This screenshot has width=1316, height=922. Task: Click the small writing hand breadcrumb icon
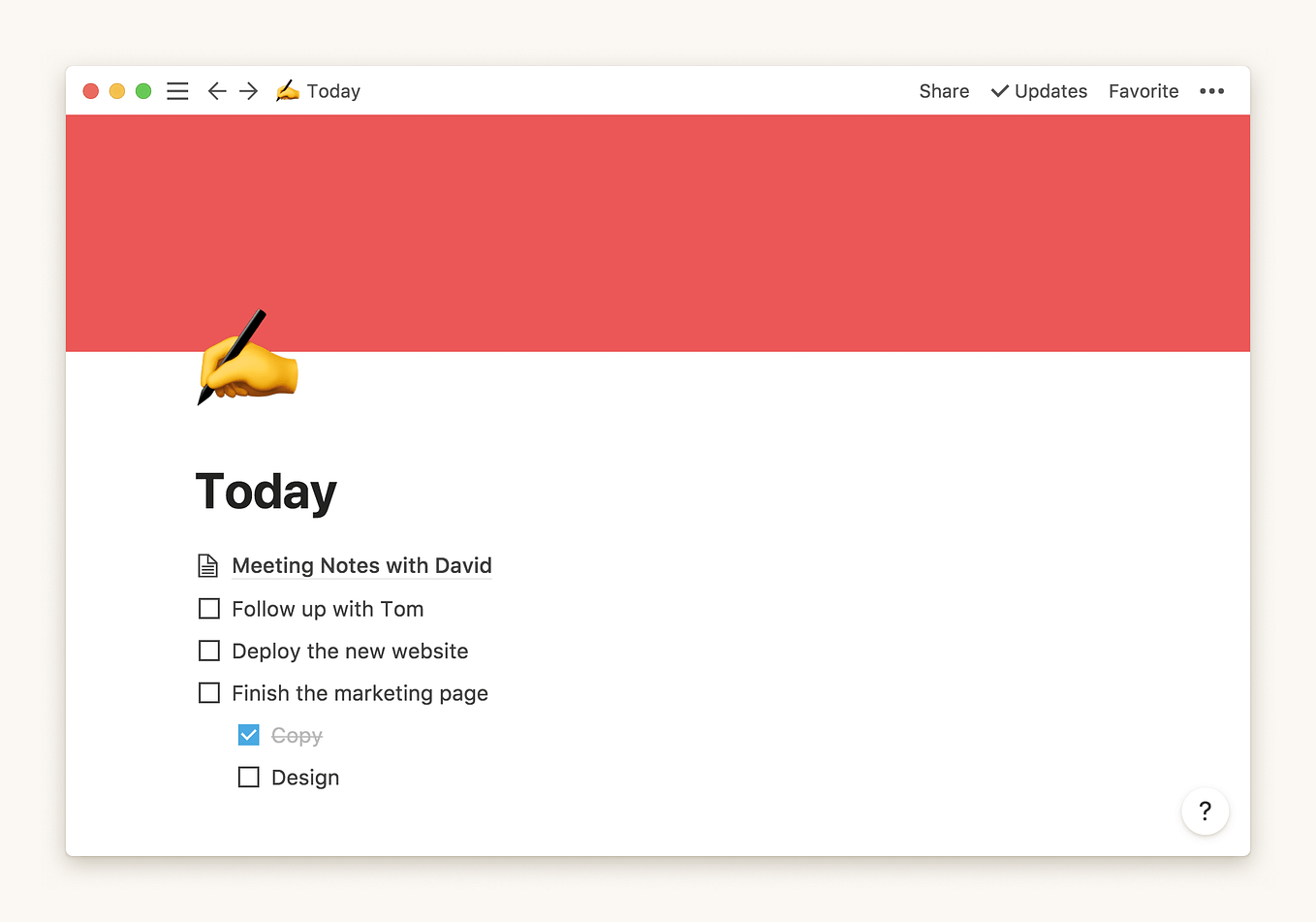click(x=288, y=91)
